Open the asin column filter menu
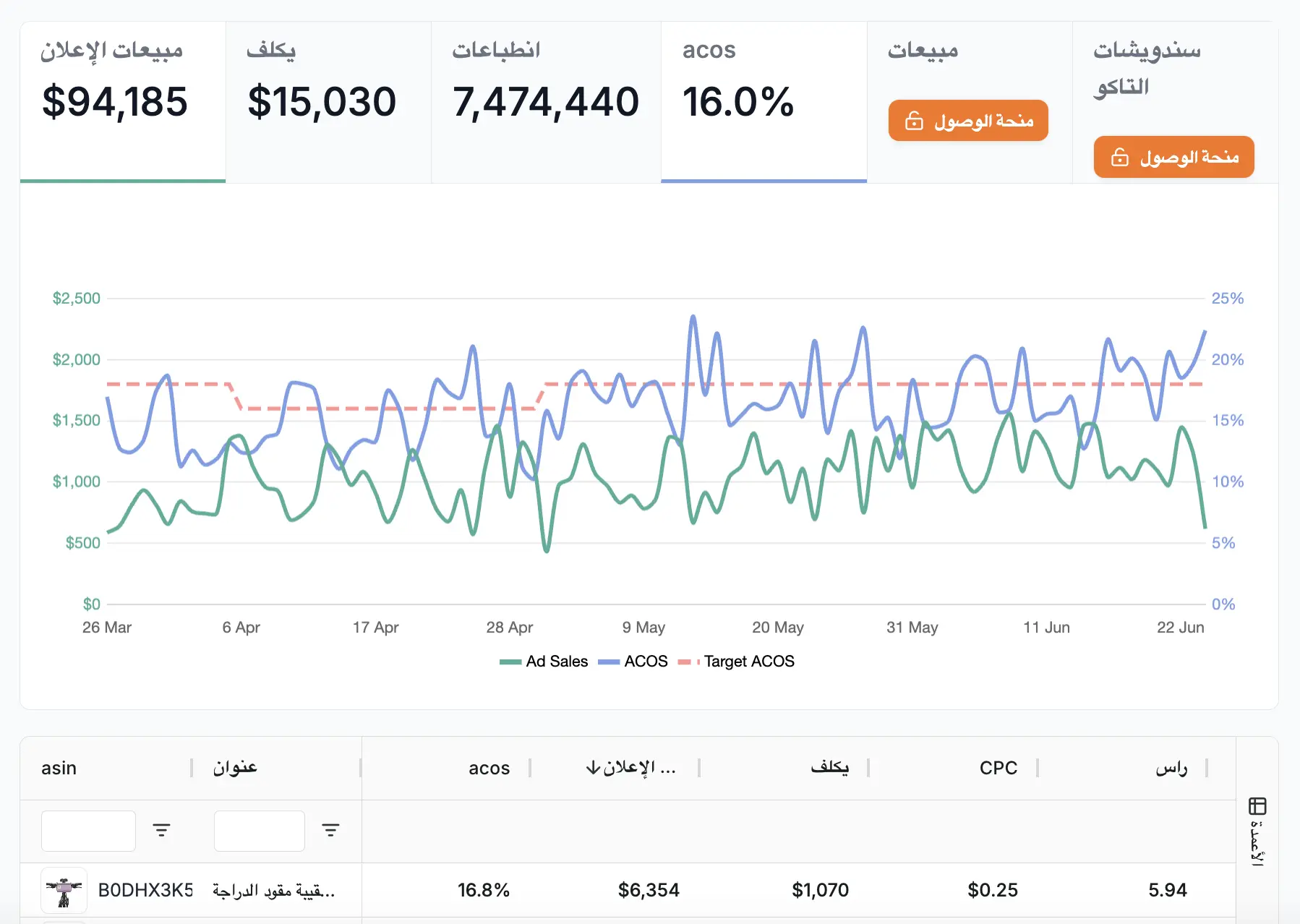1300x924 pixels. (x=163, y=830)
